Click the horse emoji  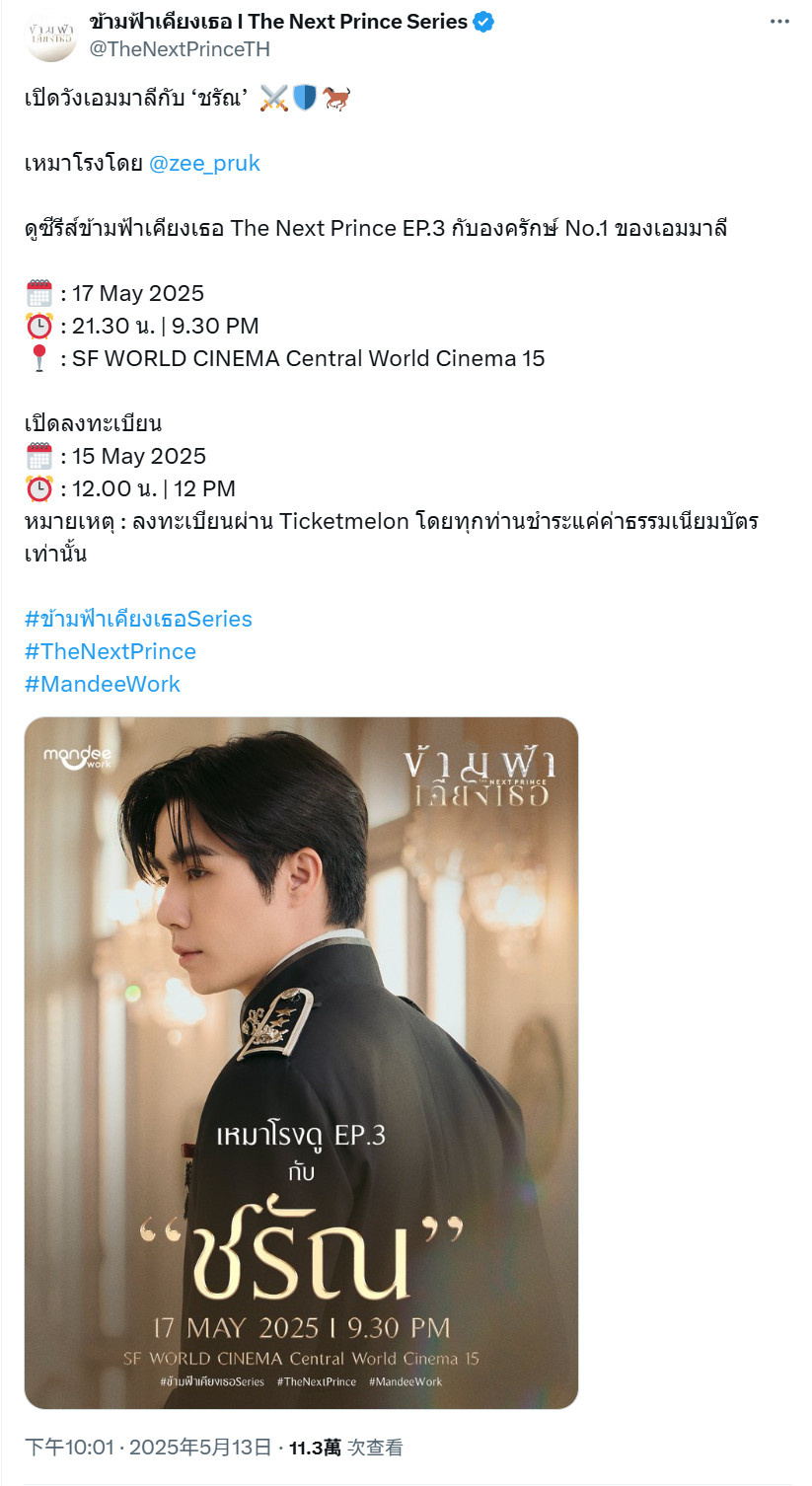(x=335, y=98)
